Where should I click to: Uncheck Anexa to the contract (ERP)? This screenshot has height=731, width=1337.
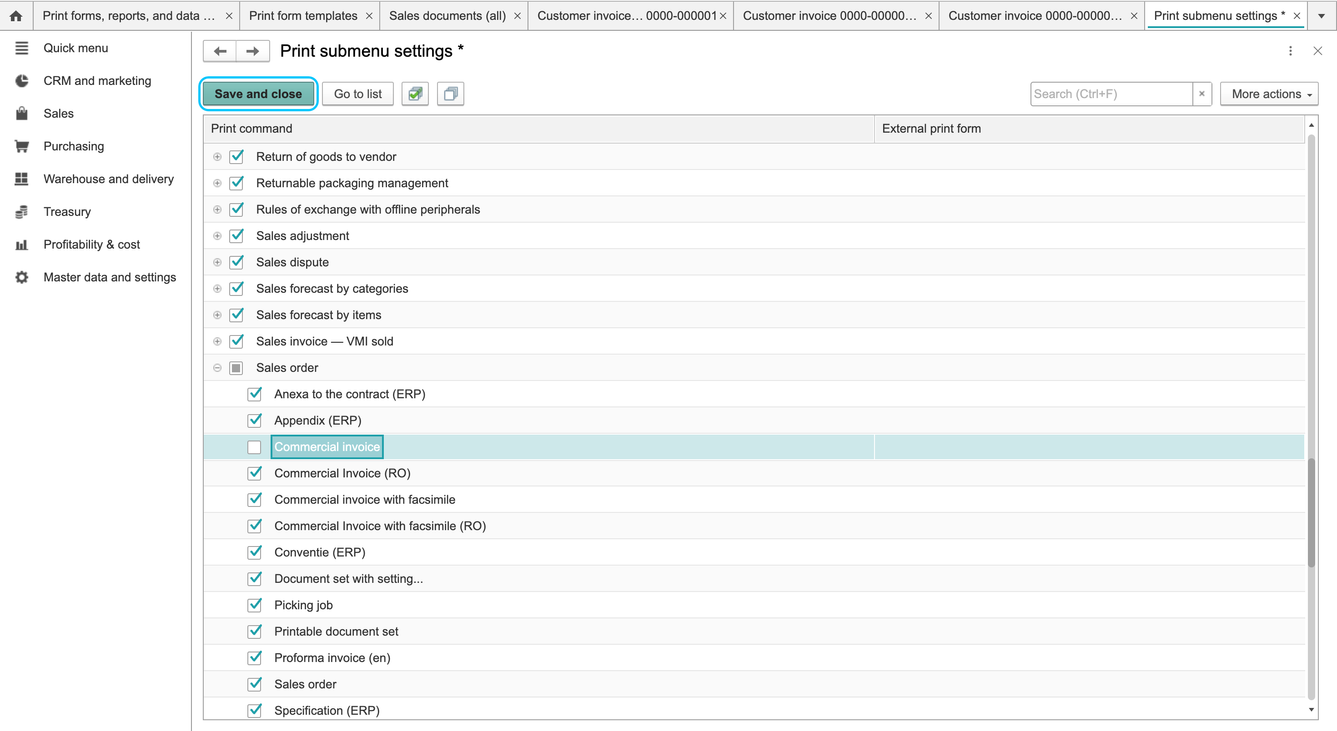255,394
